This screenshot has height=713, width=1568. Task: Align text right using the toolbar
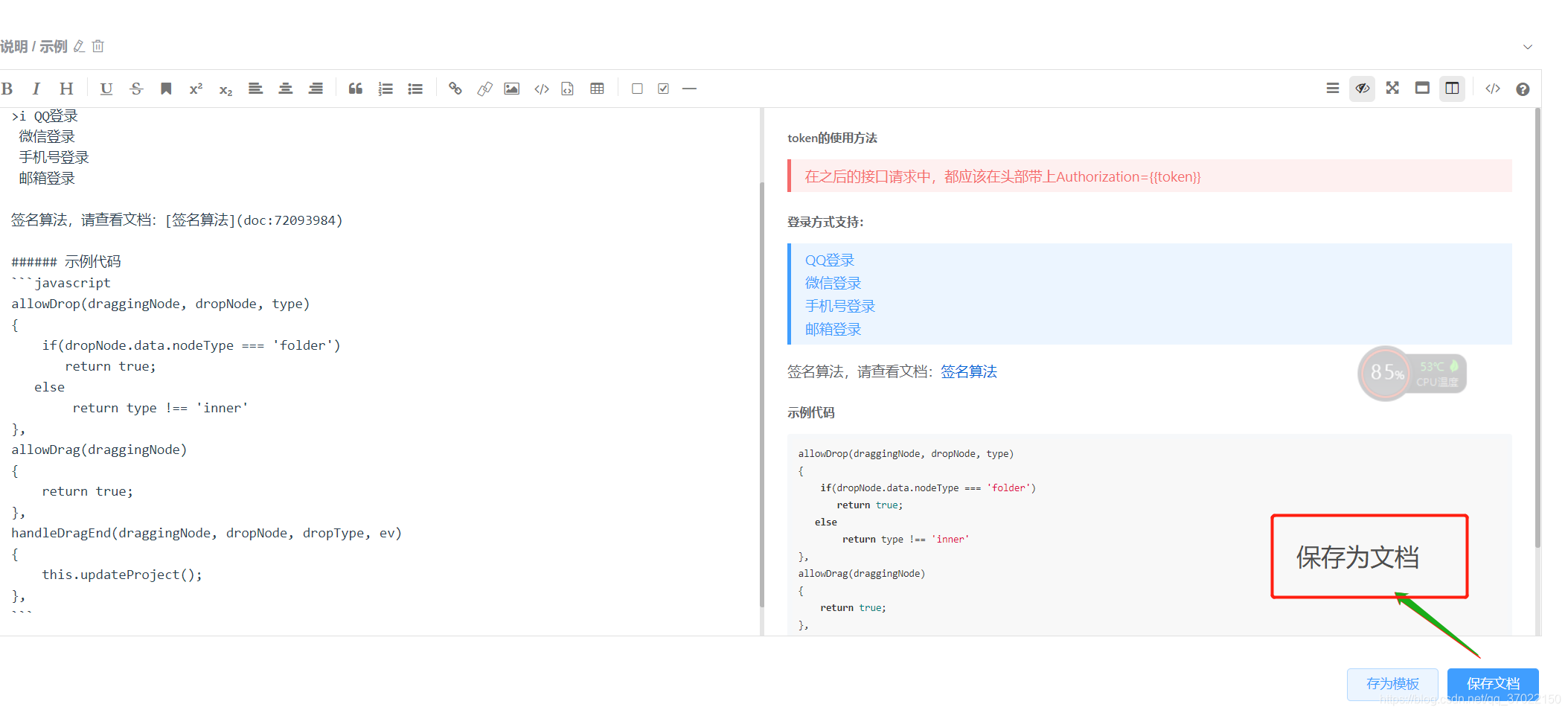(x=316, y=89)
